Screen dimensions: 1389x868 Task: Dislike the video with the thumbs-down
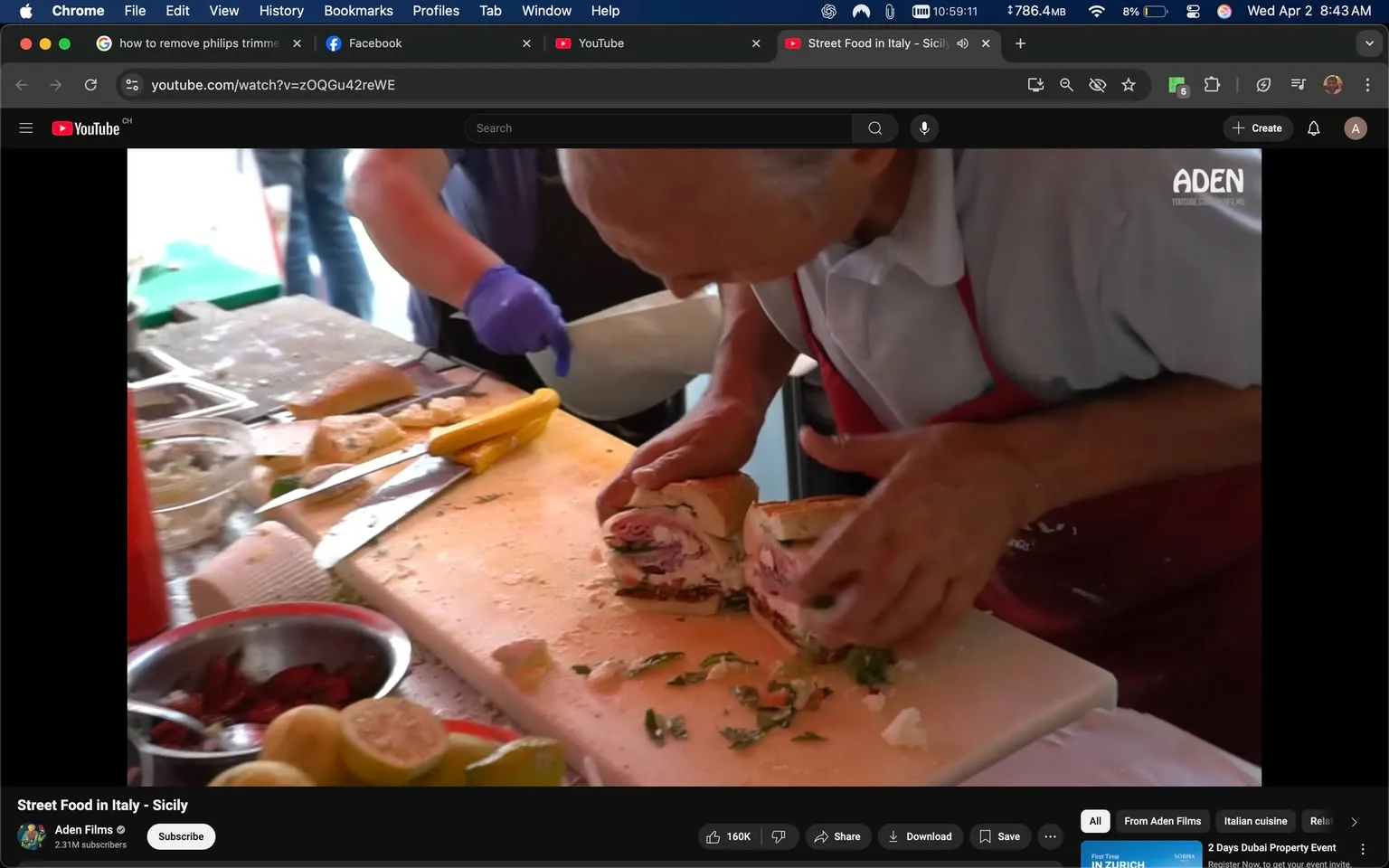click(x=779, y=836)
